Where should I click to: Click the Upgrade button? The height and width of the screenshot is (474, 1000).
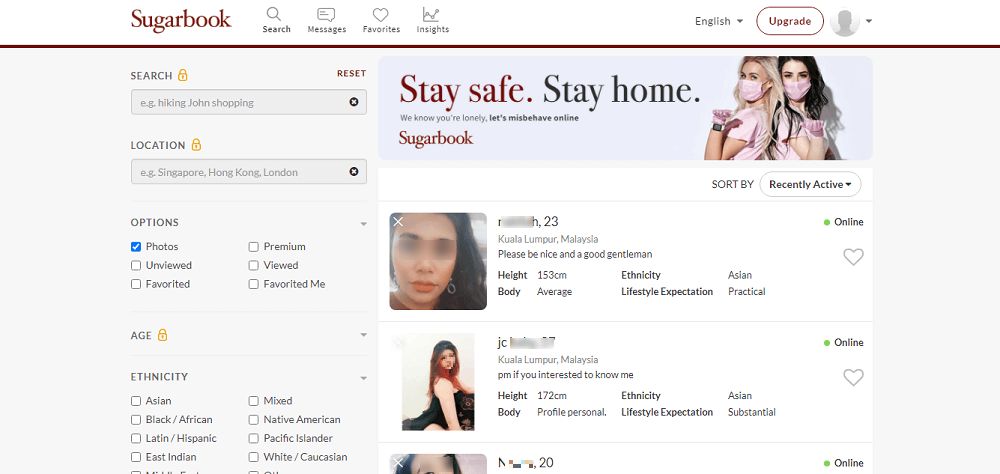(x=790, y=21)
